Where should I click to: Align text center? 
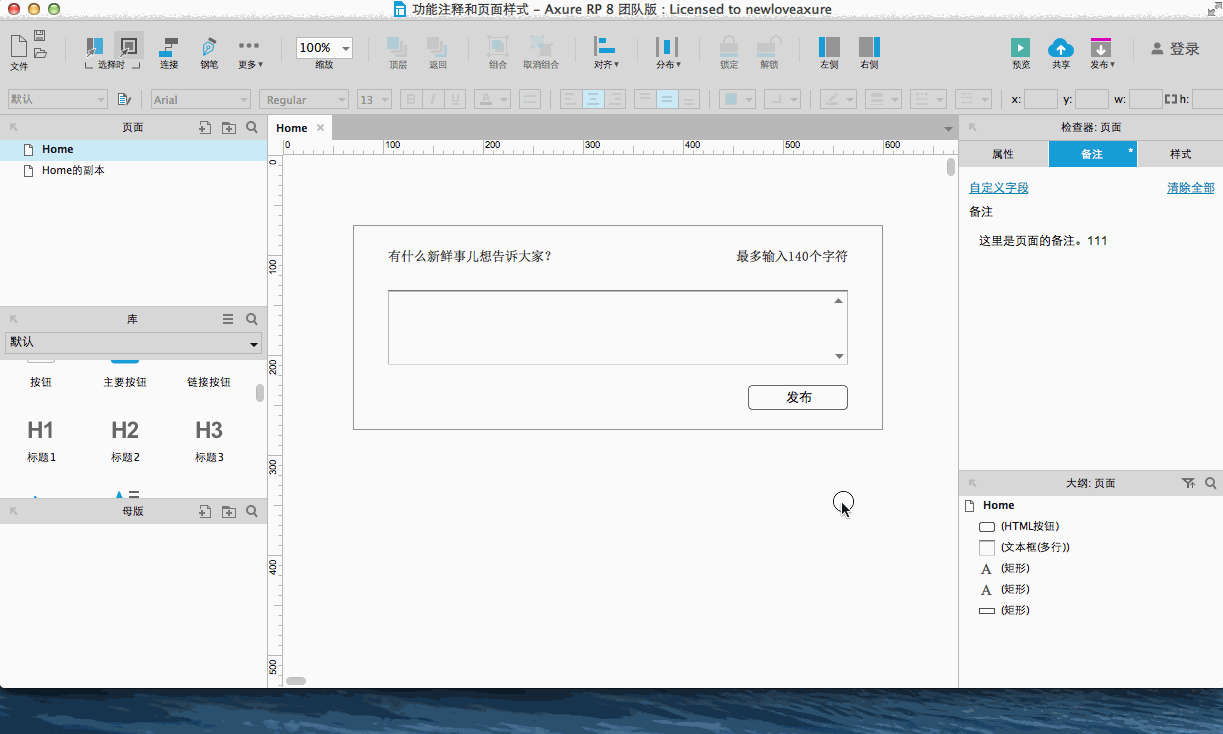click(x=593, y=99)
